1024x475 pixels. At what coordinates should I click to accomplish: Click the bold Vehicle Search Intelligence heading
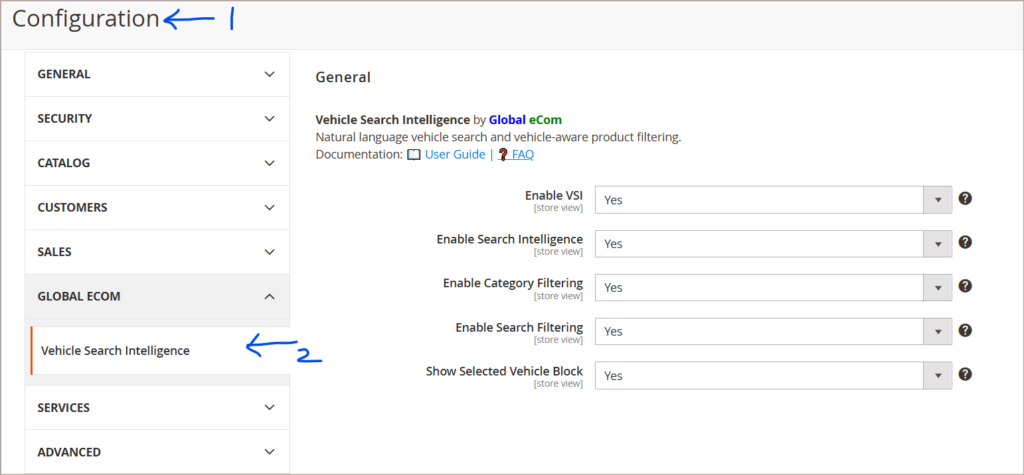coord(392,120)
